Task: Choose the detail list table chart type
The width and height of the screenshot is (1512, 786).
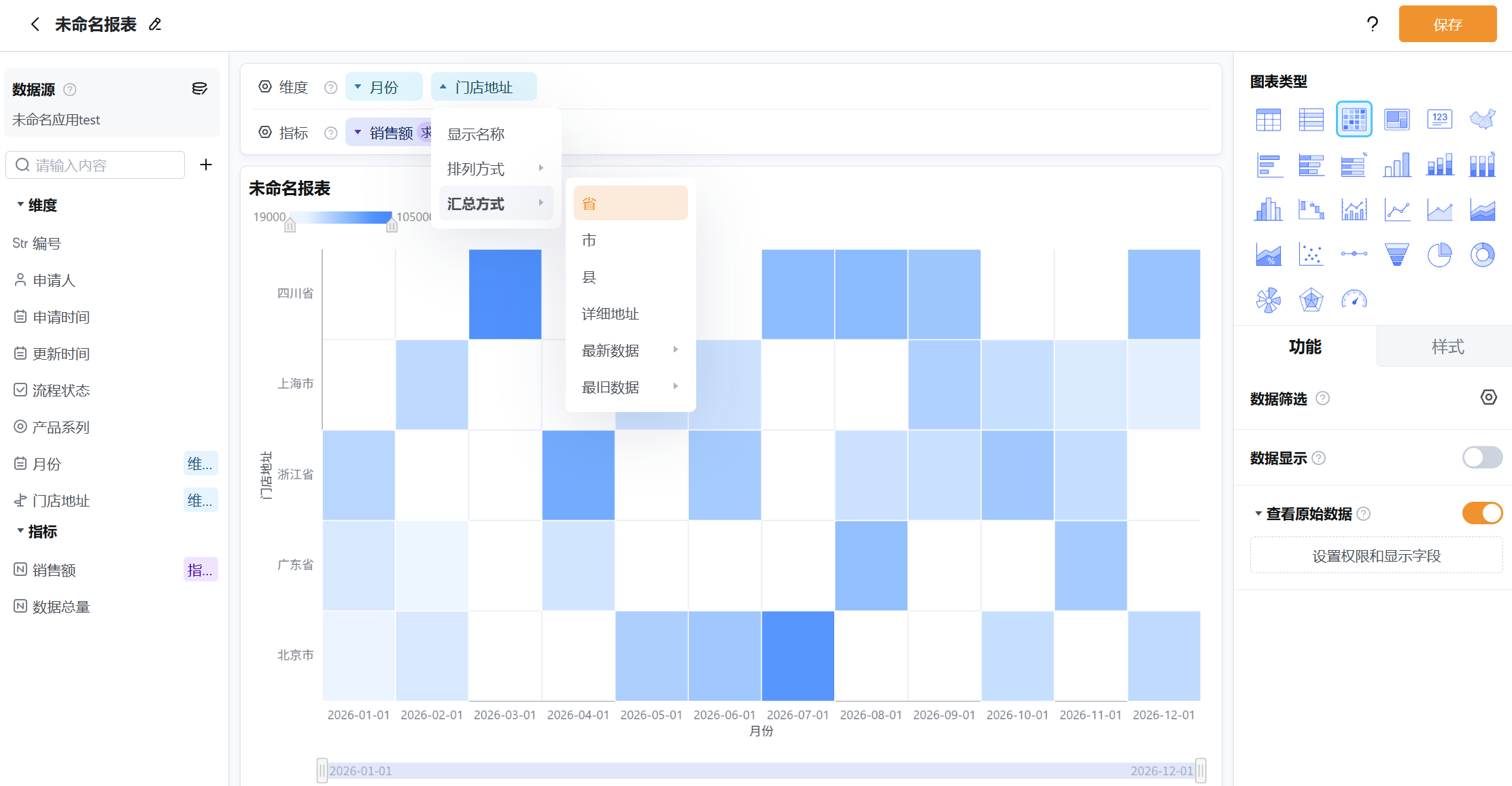Action: click(x=1311, y=120)
